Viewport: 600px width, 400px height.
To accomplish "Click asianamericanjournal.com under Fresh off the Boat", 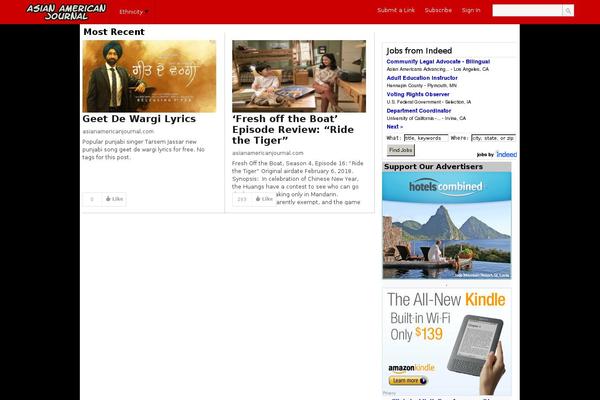I will pos(268,153).
